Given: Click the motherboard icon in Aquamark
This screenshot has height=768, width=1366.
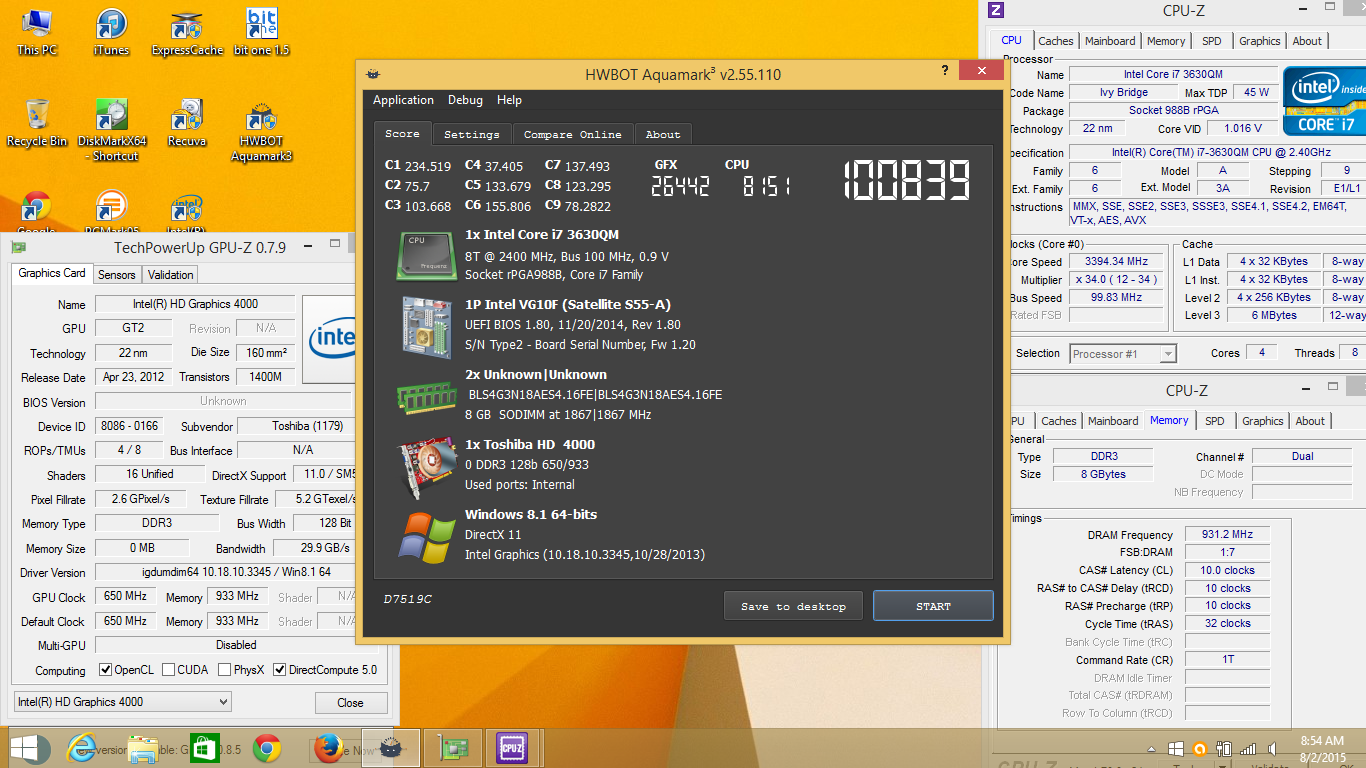Looking at the screenshot, I should tap(428, 328).
